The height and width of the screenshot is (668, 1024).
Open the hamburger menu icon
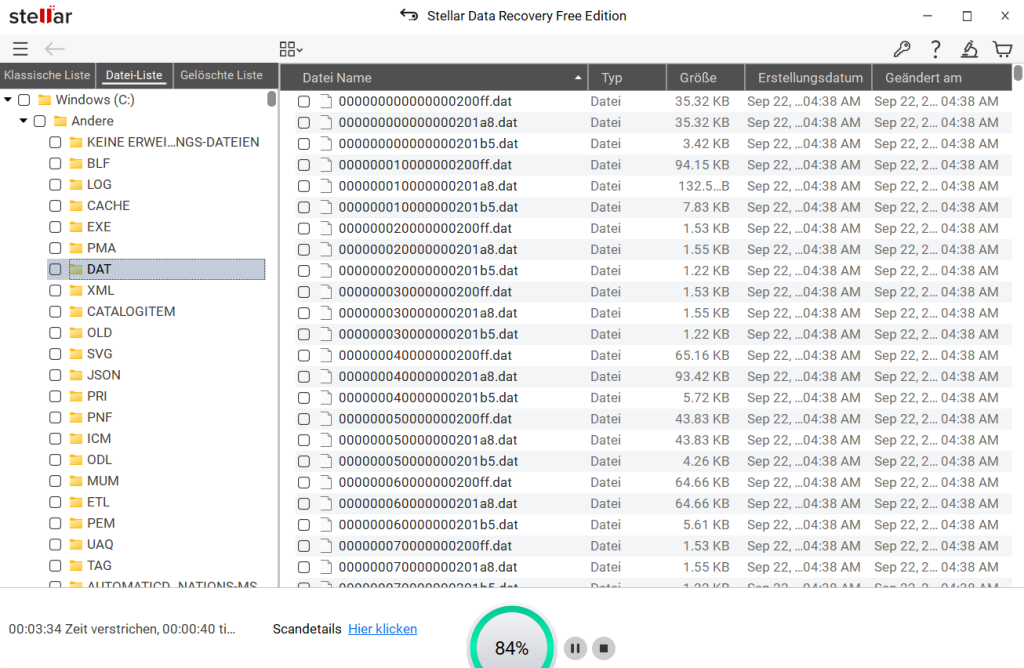point(20,49)
